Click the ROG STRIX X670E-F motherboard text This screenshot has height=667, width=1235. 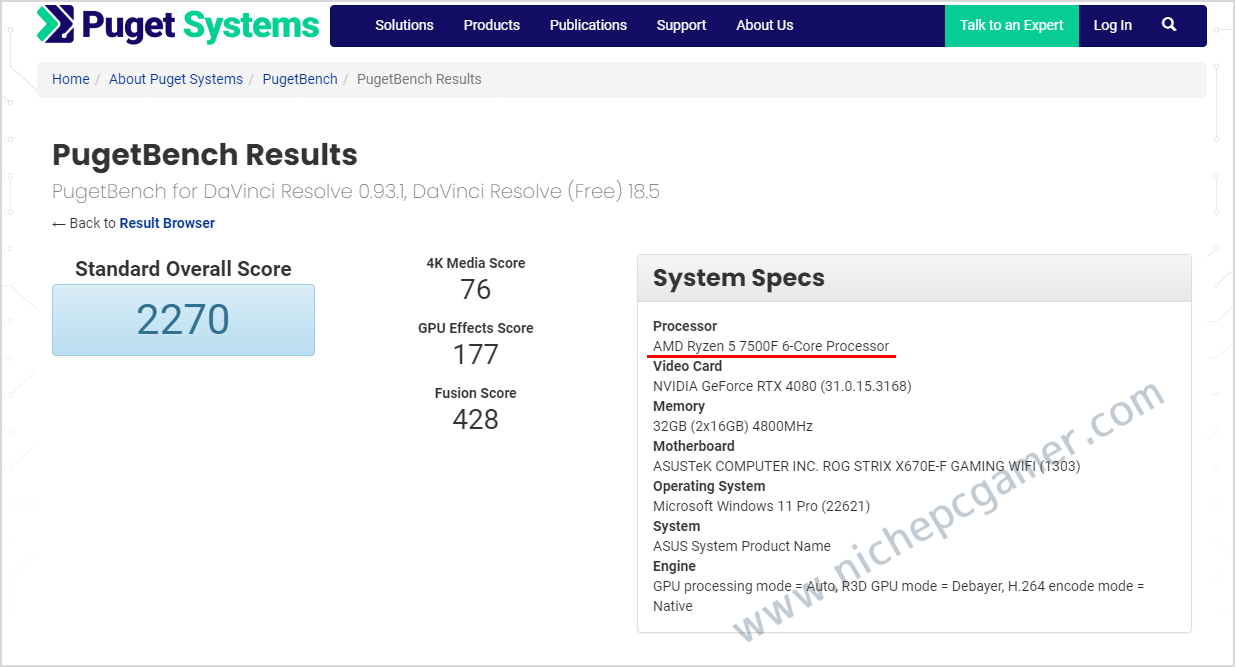click(x=867, y=466)
